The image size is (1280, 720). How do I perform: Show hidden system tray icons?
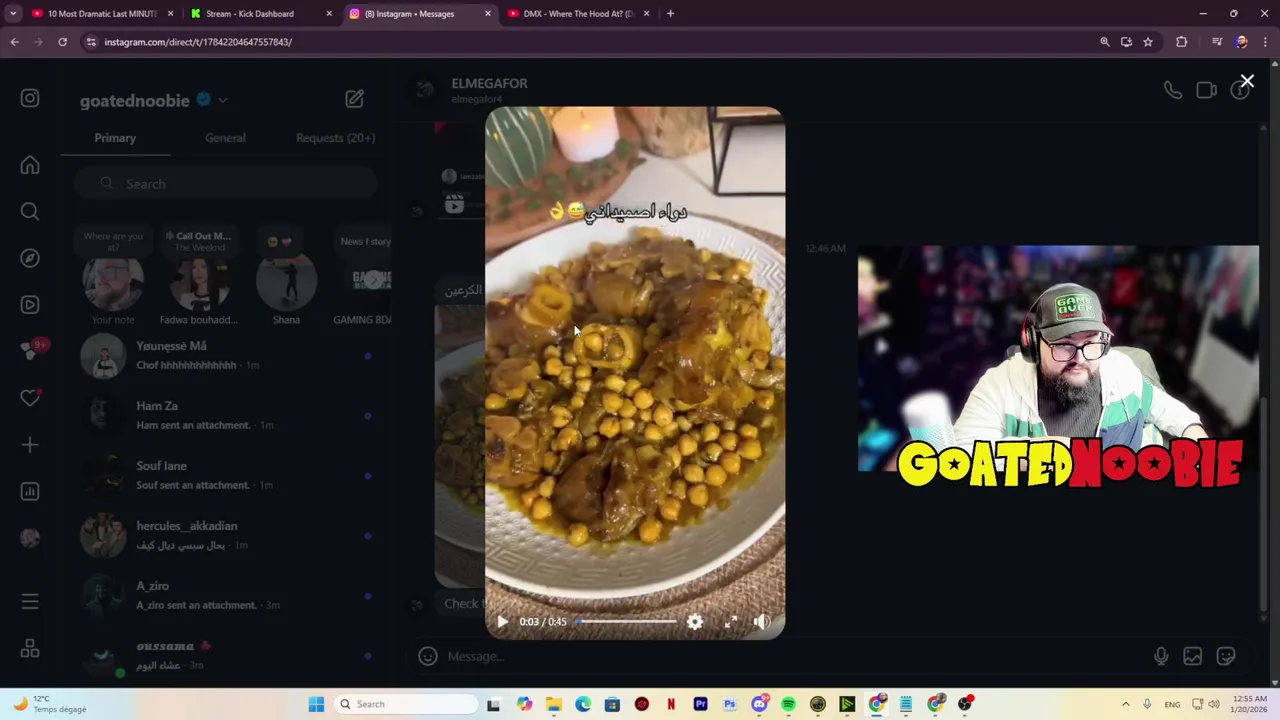point(1125,704)
